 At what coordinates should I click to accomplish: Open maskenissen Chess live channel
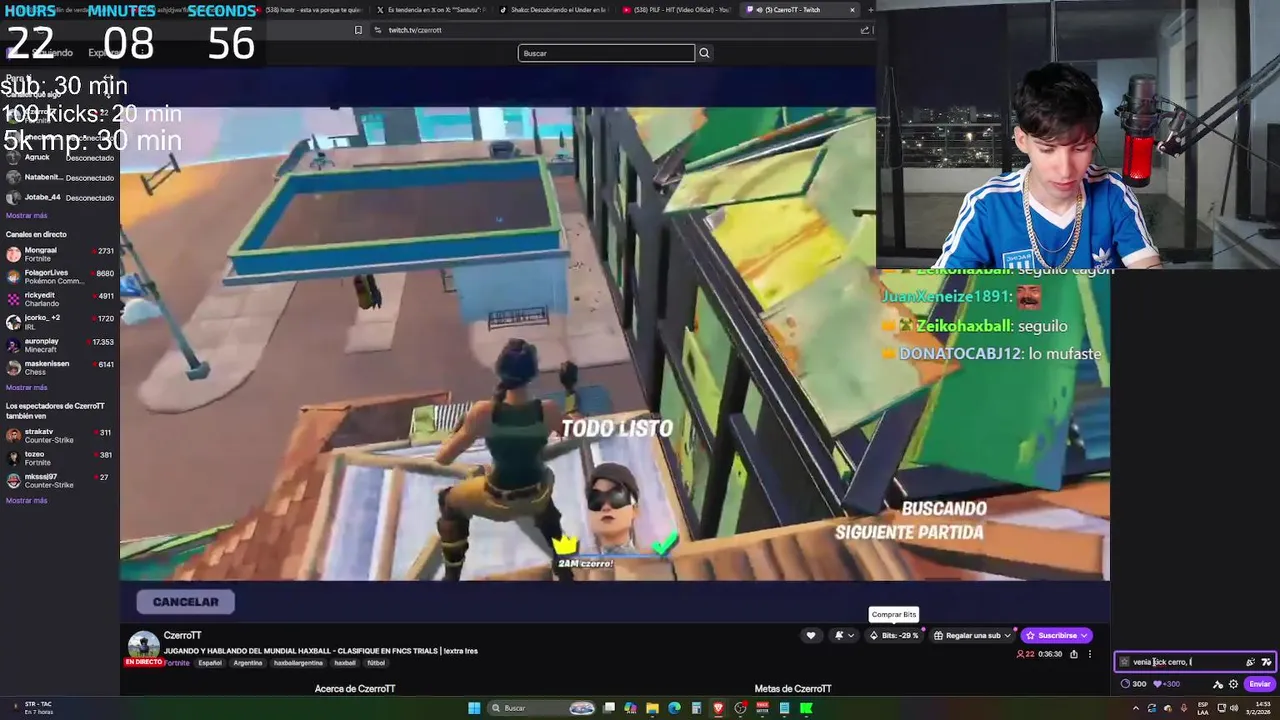point(60,367)
